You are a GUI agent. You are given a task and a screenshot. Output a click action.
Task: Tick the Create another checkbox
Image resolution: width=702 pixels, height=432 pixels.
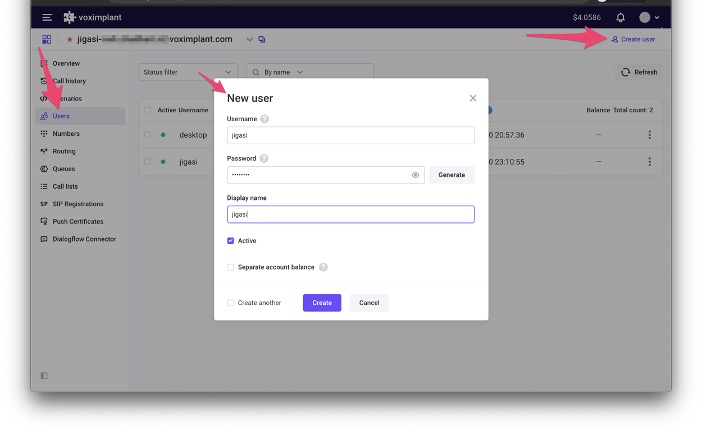tap(231, 303)
